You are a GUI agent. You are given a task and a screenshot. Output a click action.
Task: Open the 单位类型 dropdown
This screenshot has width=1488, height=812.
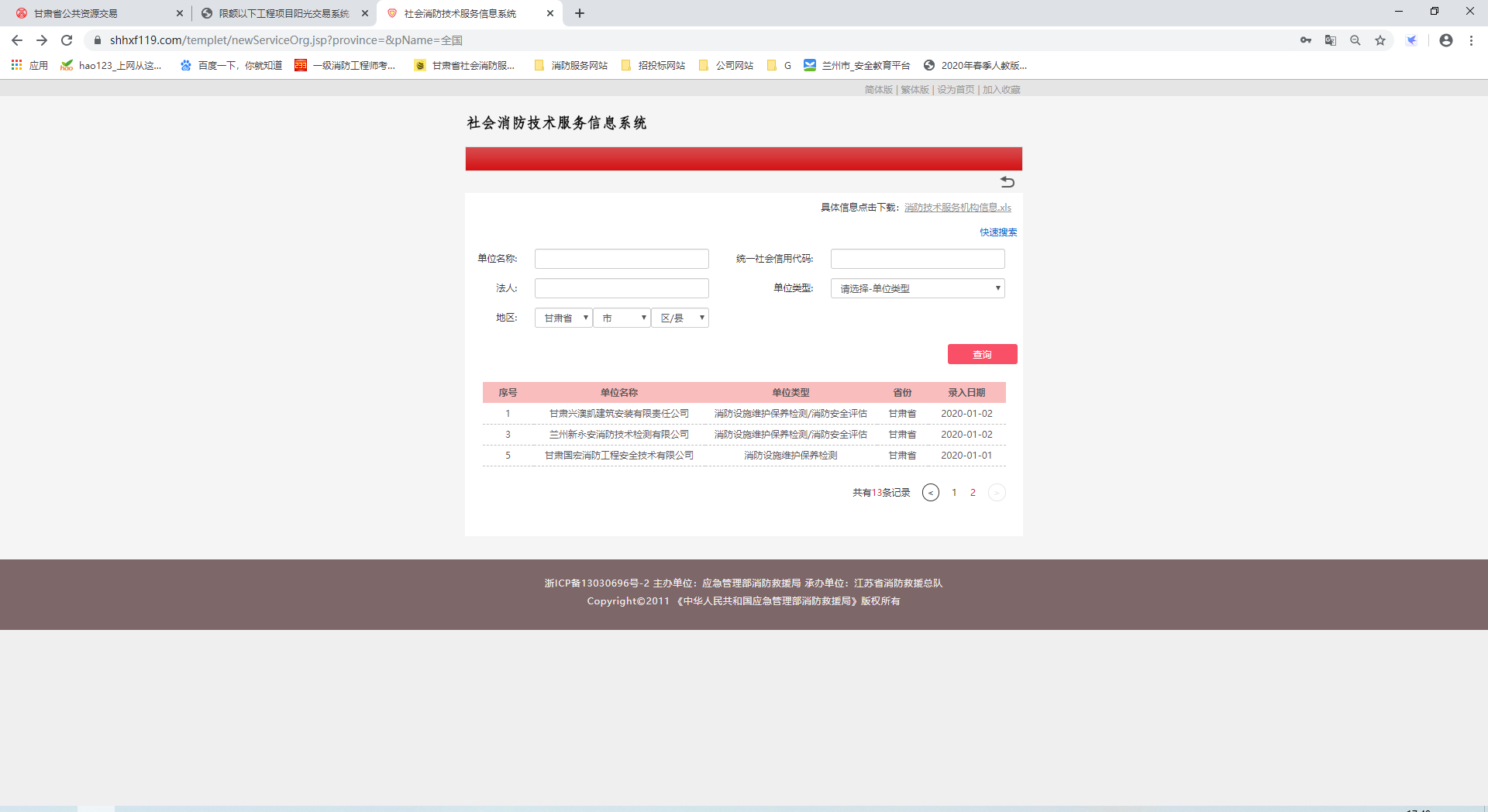coord(918,288)
